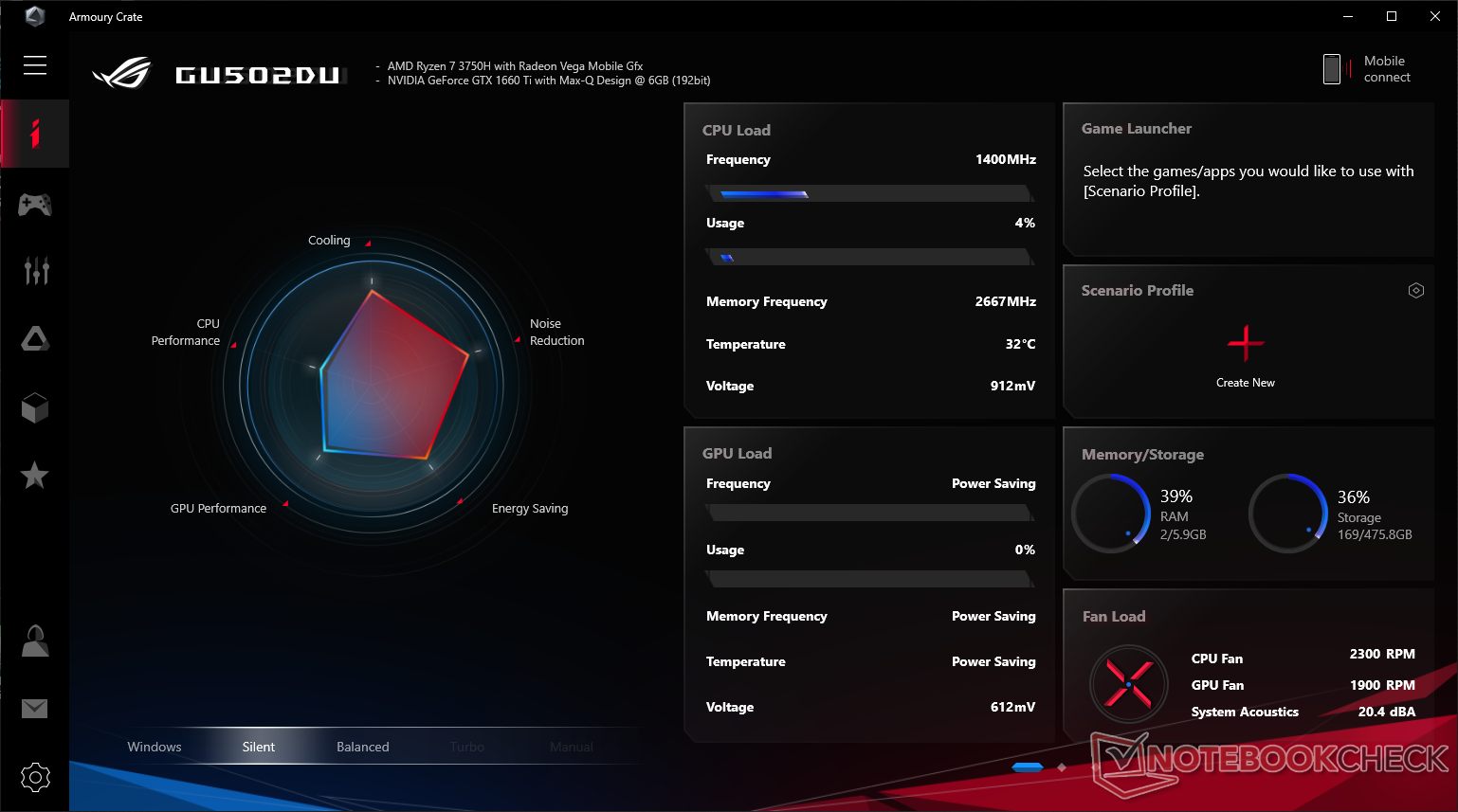Click the CPU Usage bar

pos(870,257)
